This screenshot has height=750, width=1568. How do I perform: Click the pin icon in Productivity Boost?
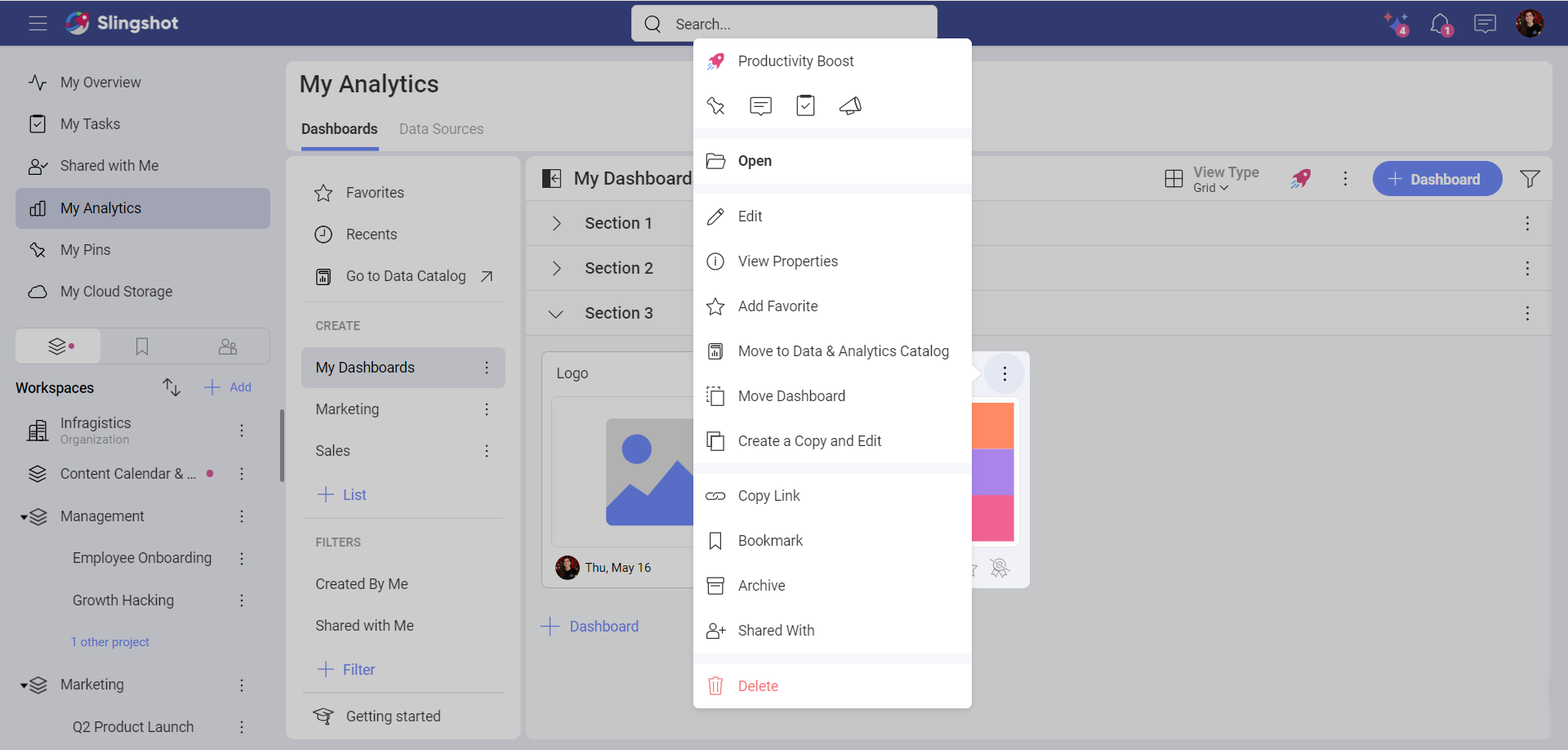pos(715,106)
